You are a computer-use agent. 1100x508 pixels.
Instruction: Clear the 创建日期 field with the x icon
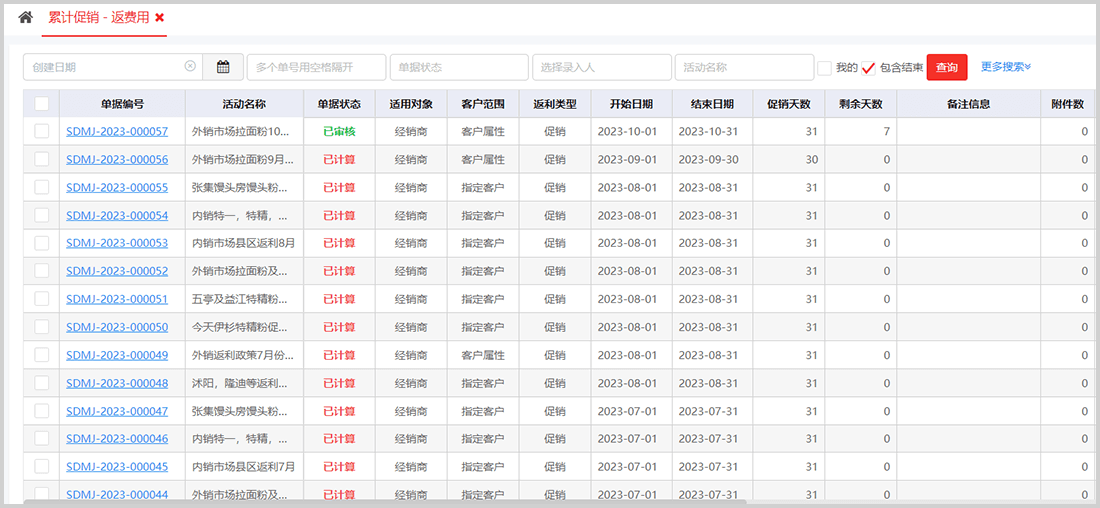(x=190, y=67)
